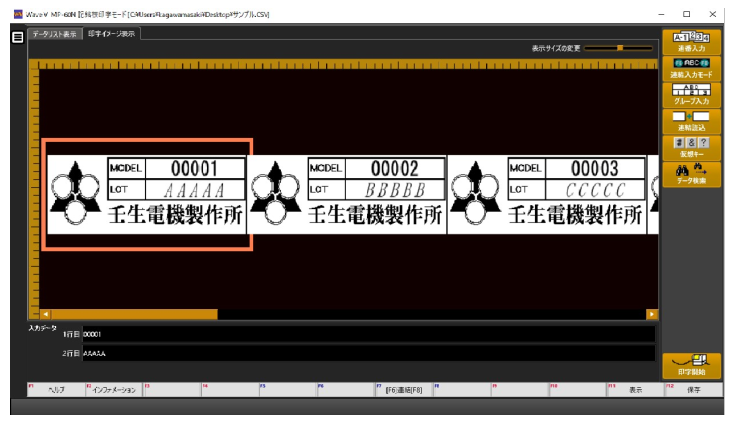
Task: Open the hamburger menu at top left
Action: pyautogui.click(x=17, y=37)
